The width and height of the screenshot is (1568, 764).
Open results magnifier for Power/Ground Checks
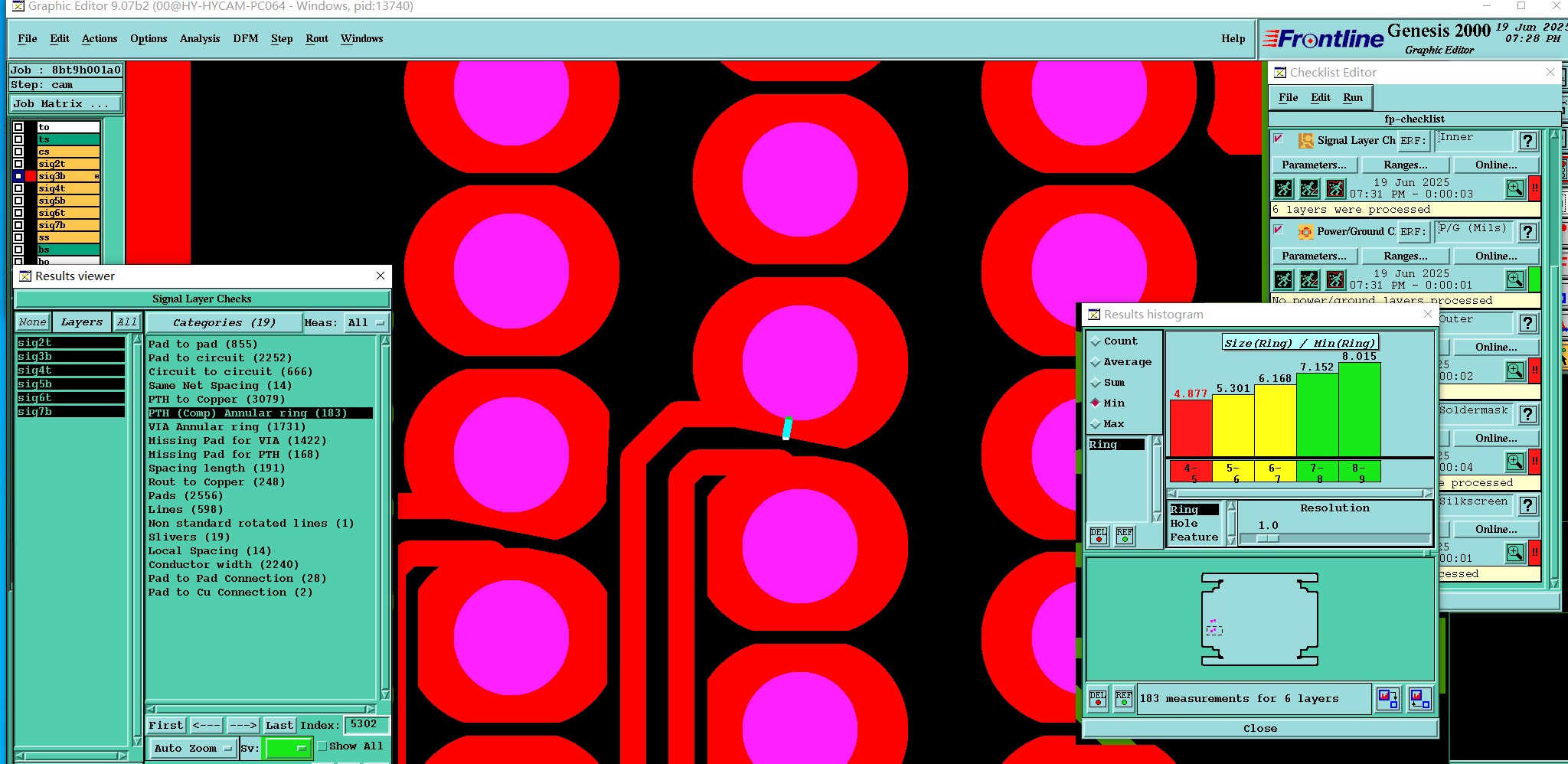(1515, 279)
